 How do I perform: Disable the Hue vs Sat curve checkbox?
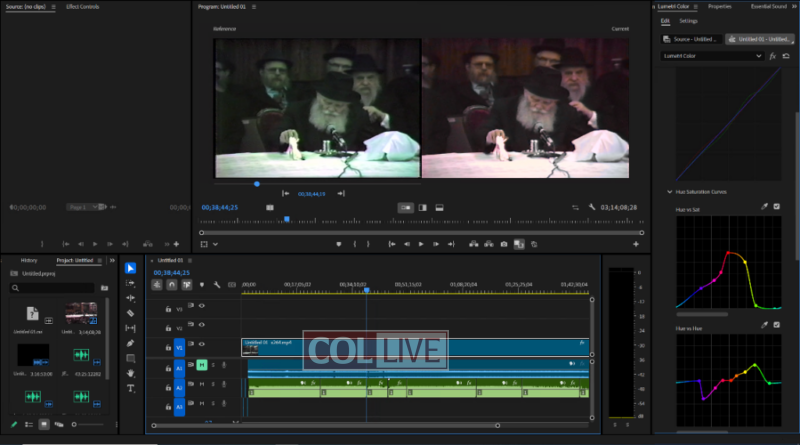click(777, 207)
